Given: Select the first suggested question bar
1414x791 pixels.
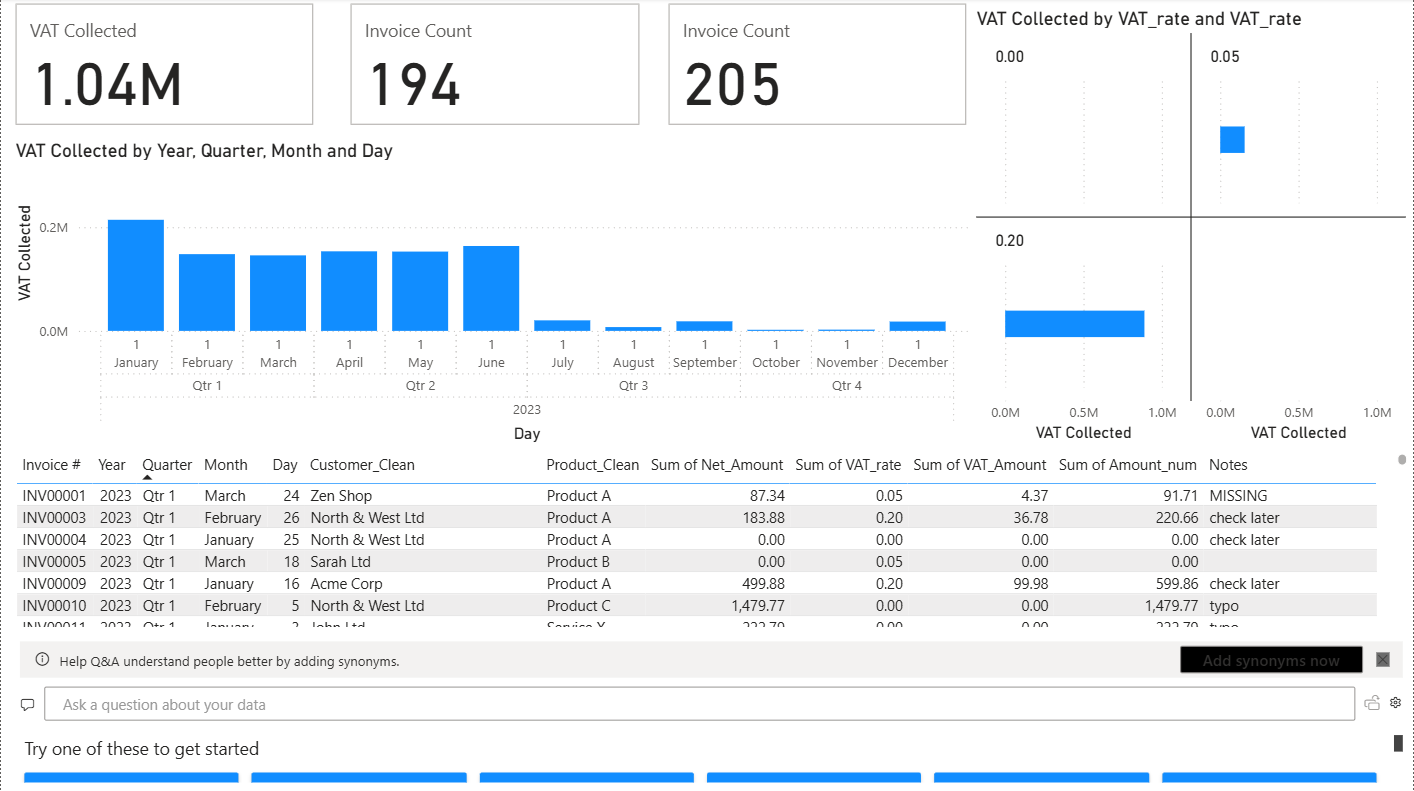Looking at the screenshot, I should pos(131,778).
